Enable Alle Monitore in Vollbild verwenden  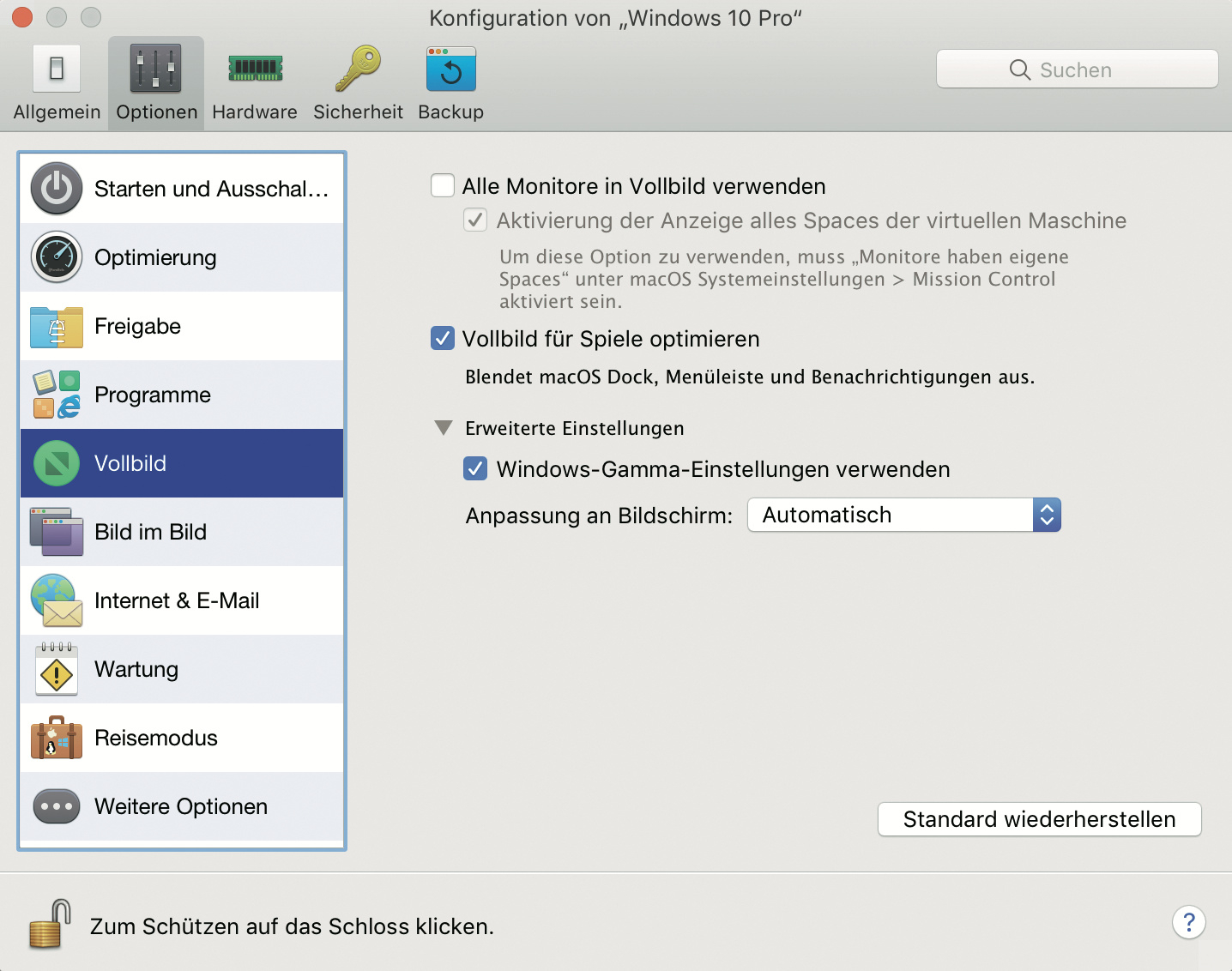pyautogui.click(x=443, y=185)
